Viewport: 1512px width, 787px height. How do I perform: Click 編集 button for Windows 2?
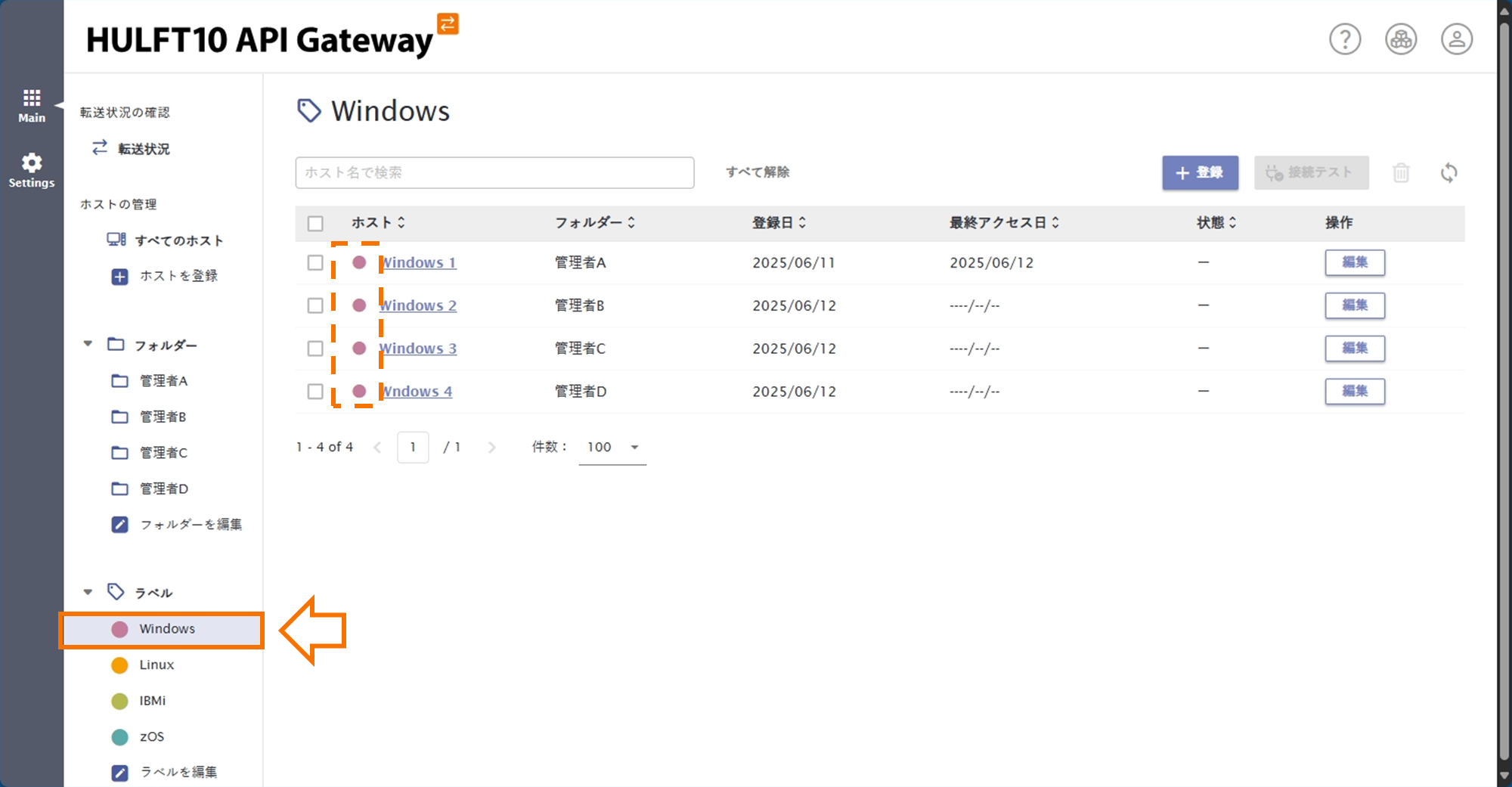coord(1355,305)
